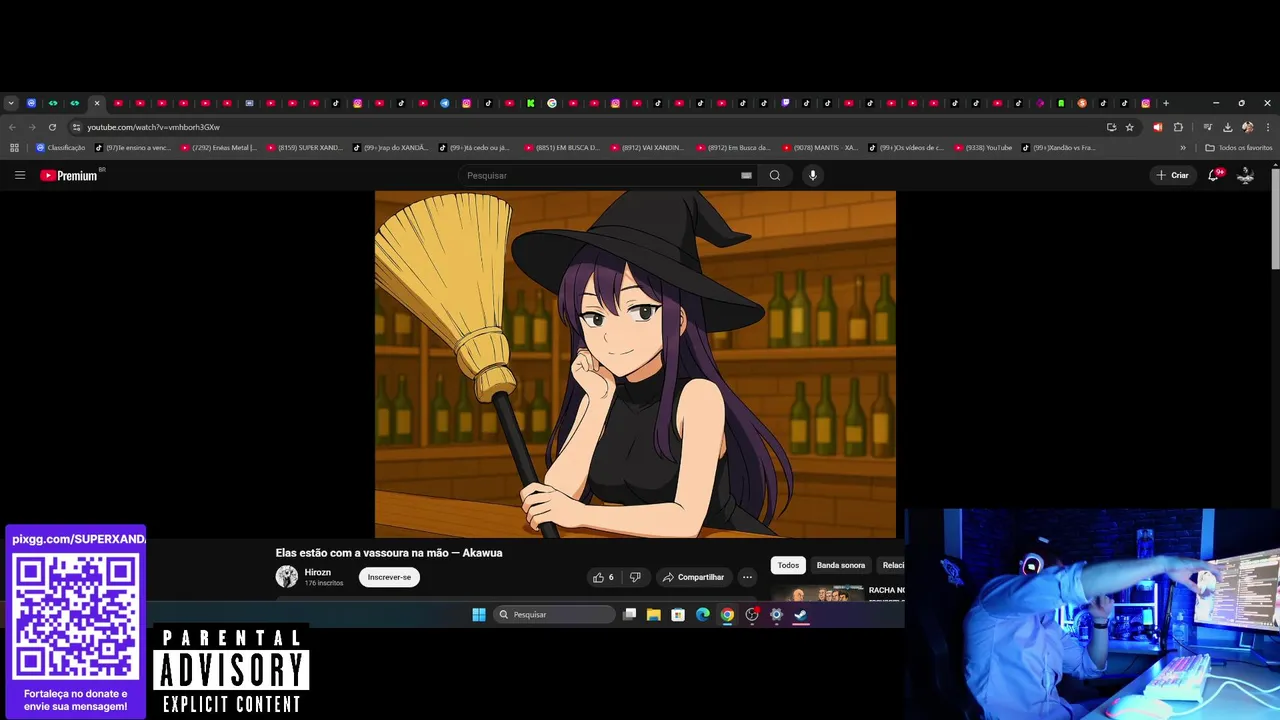Screen dimensions: 1280x720
Task: Open the VAI XANDIN bookmark
Action: click(x=647, y=148)
